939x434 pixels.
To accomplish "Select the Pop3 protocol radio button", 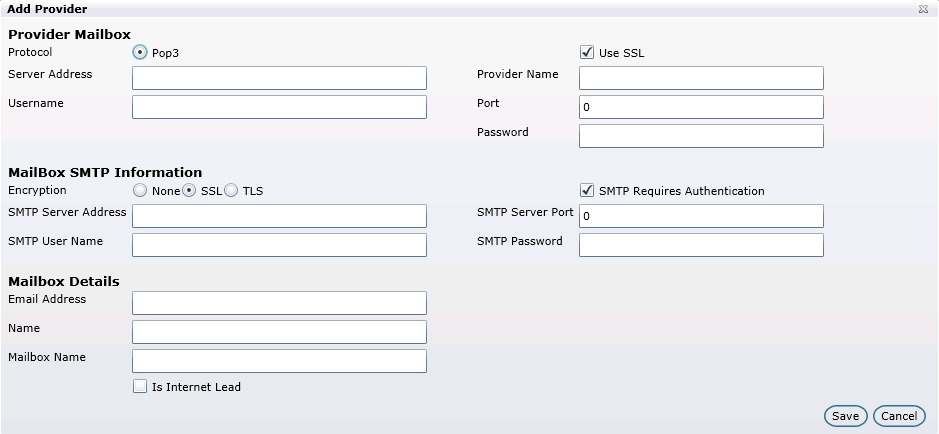I will pyautogui.click(x=140, y=53).
